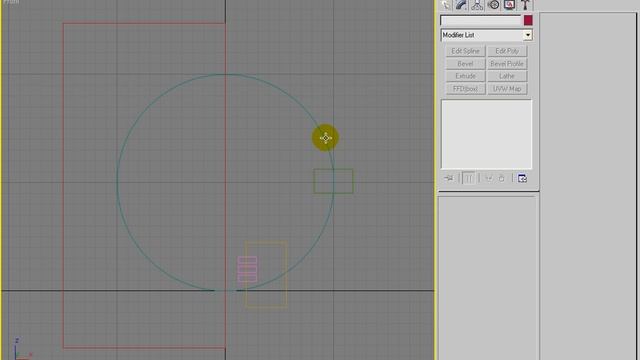This screenshot has width=640, height=360.
Task: Click Make Unique icon below stack
Action: point(489,178)
